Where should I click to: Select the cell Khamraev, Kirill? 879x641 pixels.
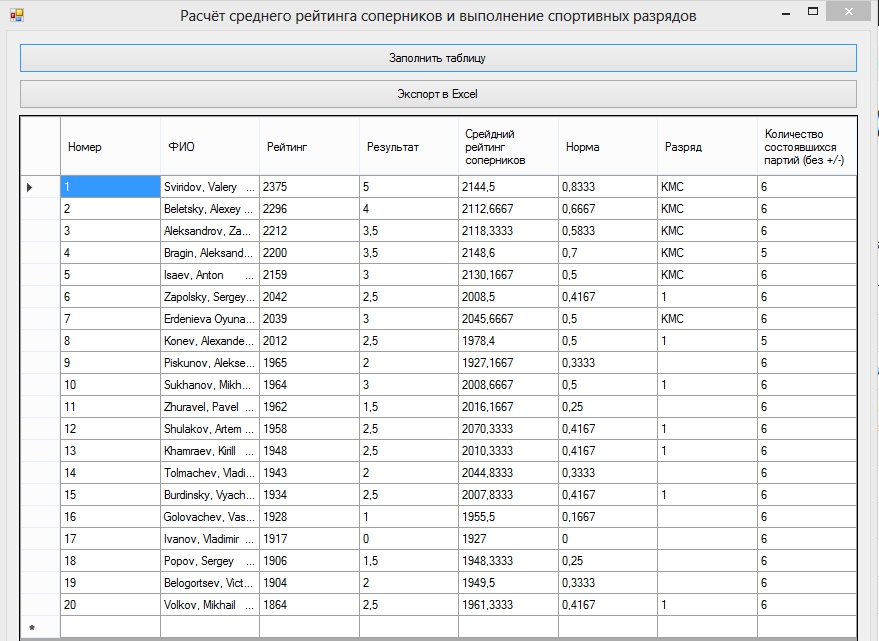pos(210,450)
